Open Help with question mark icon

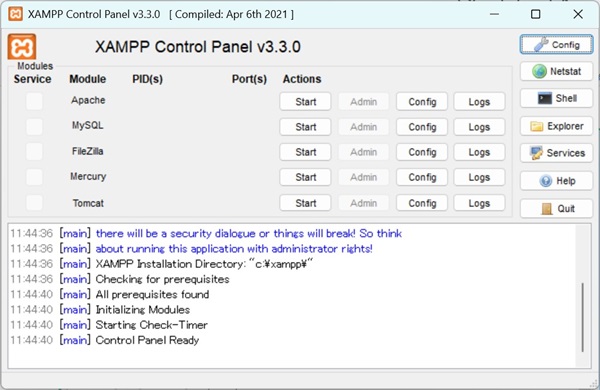pyautogui.click(x=556, y=181)
